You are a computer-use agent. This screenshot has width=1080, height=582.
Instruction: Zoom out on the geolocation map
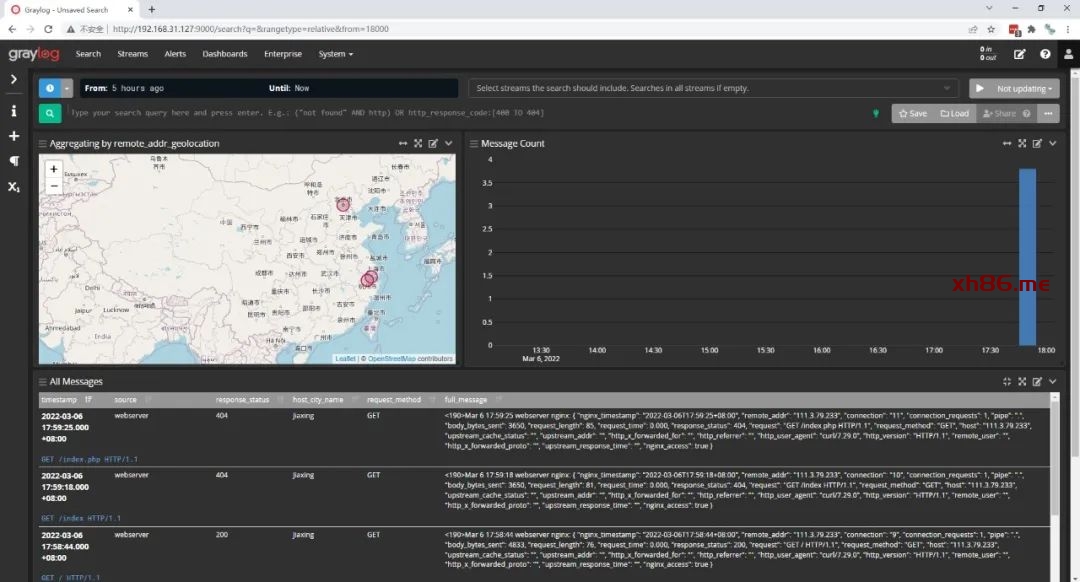[54, 186]
